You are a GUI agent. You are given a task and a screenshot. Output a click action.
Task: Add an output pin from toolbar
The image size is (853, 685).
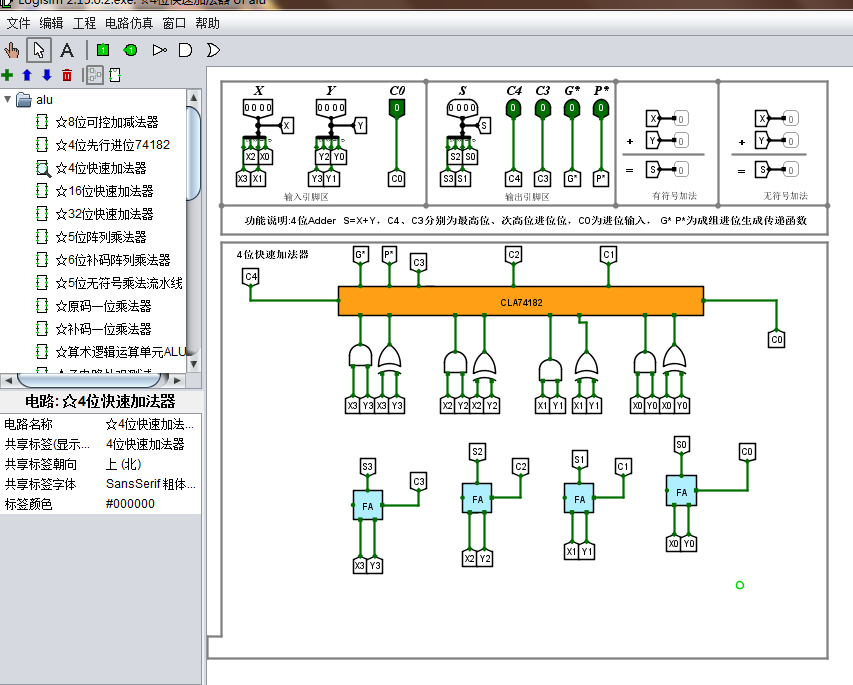[131, 51]
